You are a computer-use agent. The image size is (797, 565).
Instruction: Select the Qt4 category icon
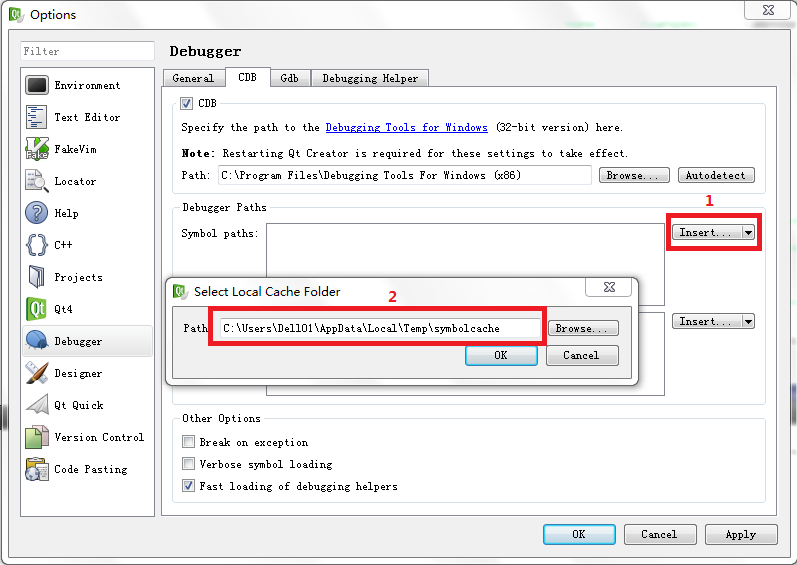[x=37, y=309]
